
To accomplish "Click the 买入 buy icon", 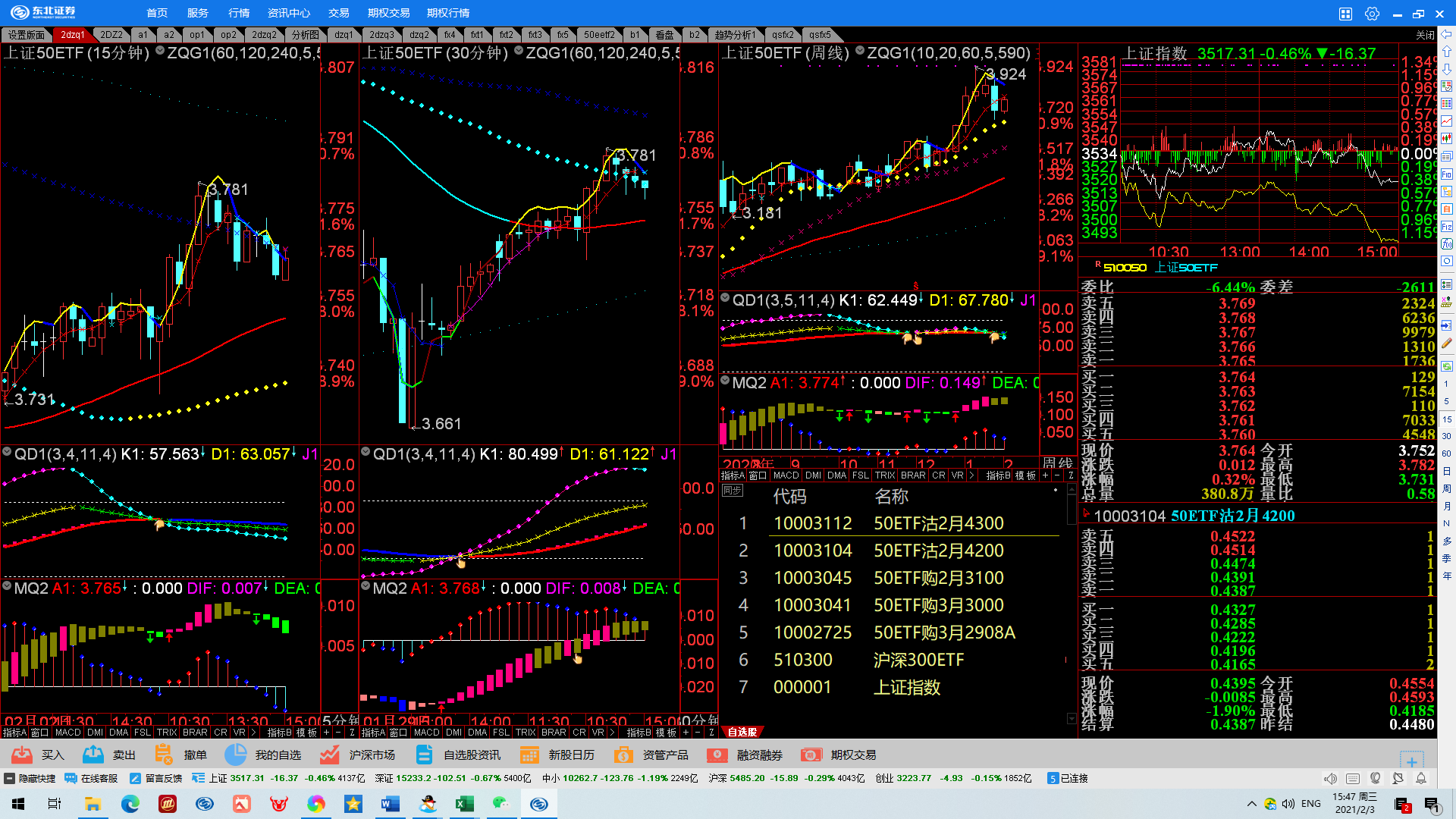I will 23,755.
